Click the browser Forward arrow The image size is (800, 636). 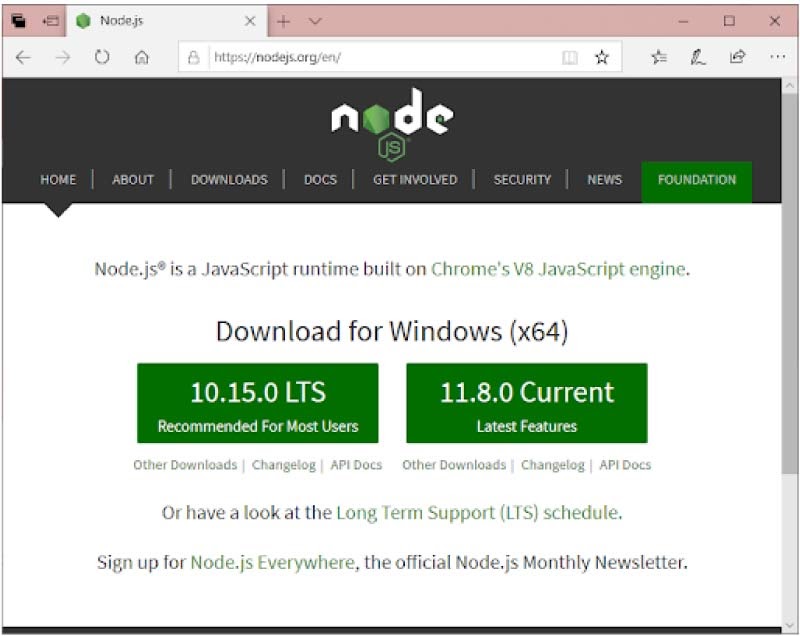[x=63, y=58]
